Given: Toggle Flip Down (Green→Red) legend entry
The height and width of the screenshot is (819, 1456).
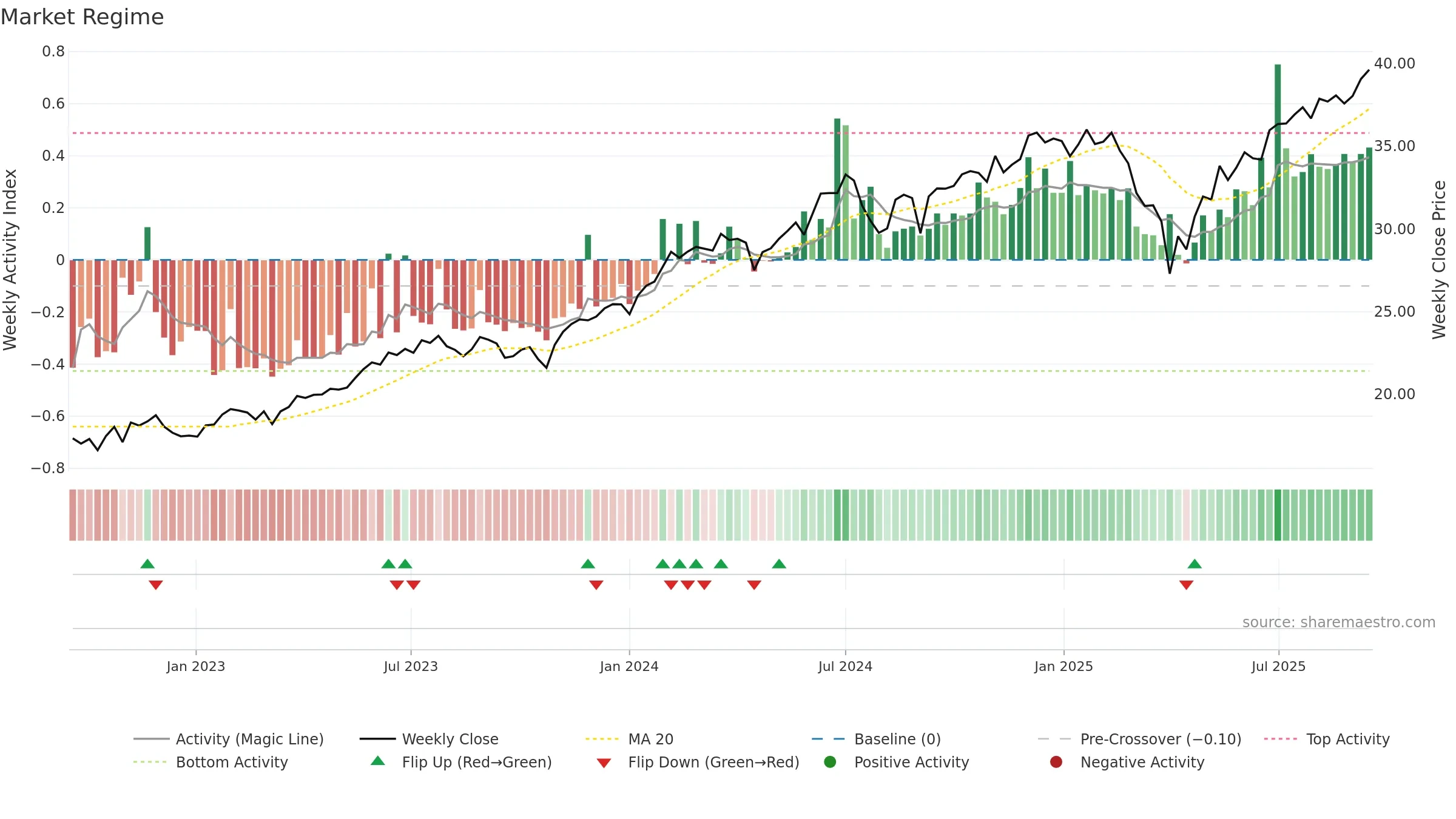Looking at the screenshot, I should pos(698,762).
